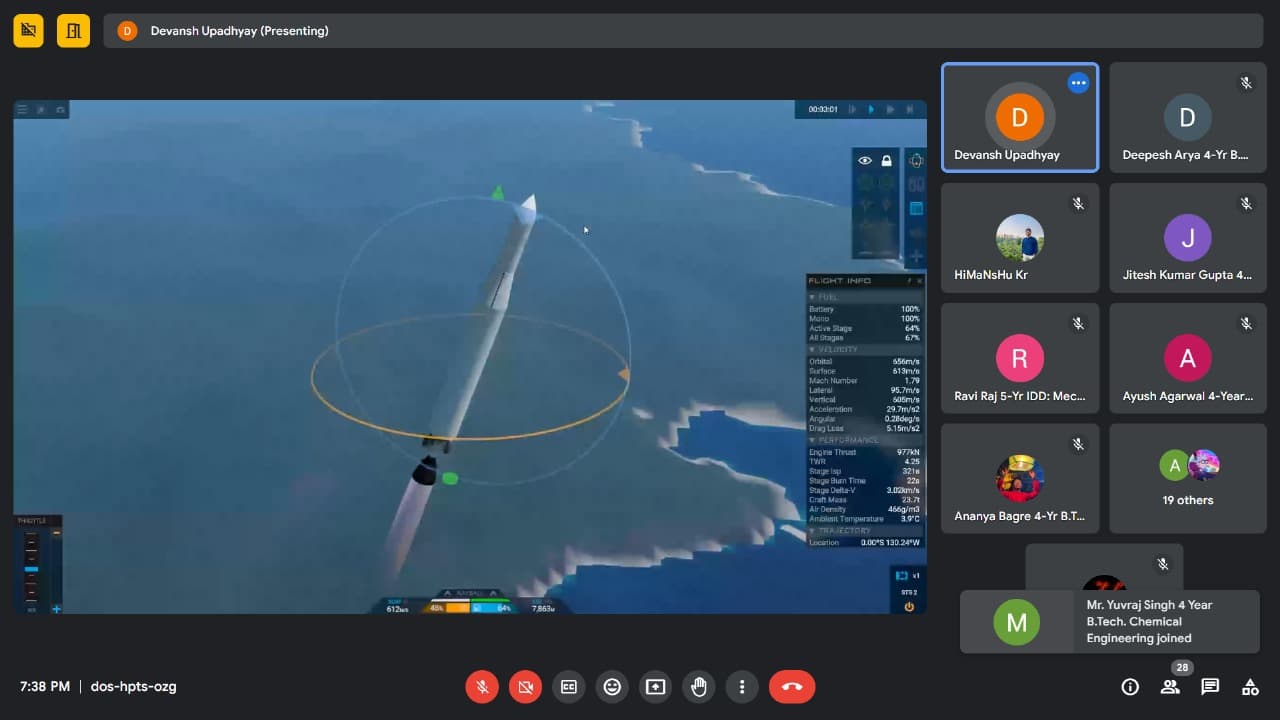Click the fast-forward time warp button
This screenshot has width=1280, height=720.
click(x=890, y=109)
